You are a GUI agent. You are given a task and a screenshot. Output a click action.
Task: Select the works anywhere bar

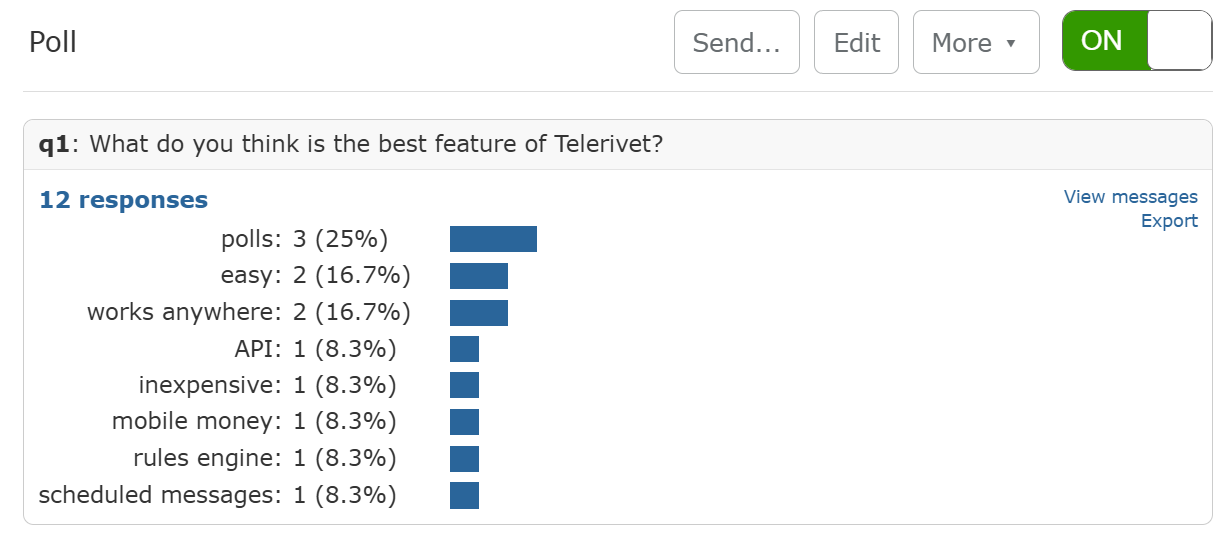point(479,313)
